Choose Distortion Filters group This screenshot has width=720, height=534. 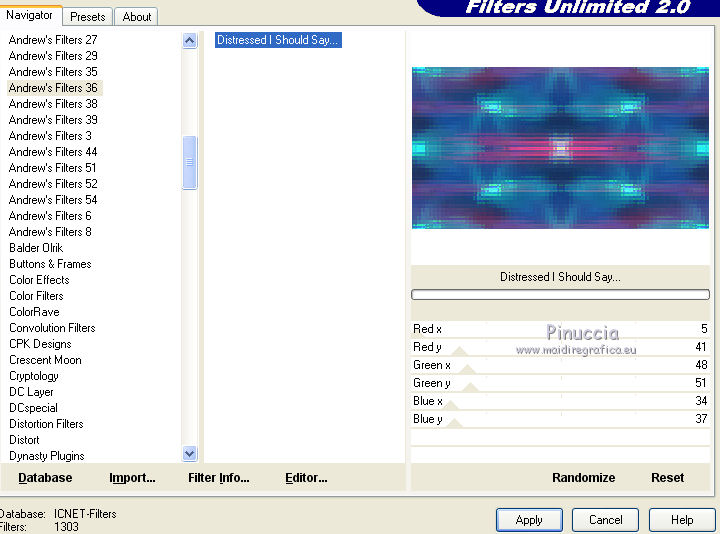(x=46, y=424)
